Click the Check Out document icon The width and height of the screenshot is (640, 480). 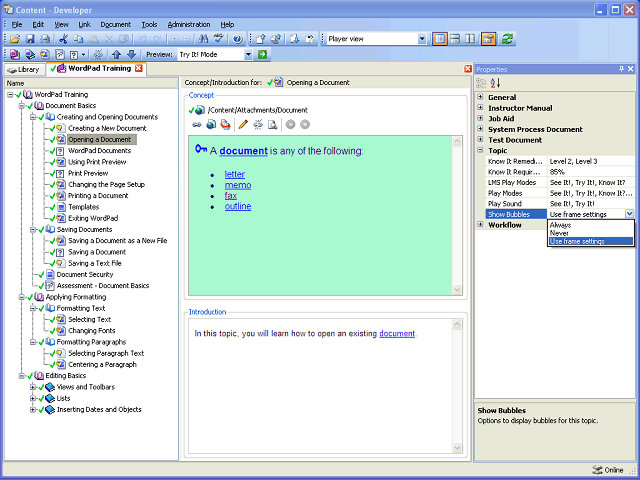(x=294, y=39)
